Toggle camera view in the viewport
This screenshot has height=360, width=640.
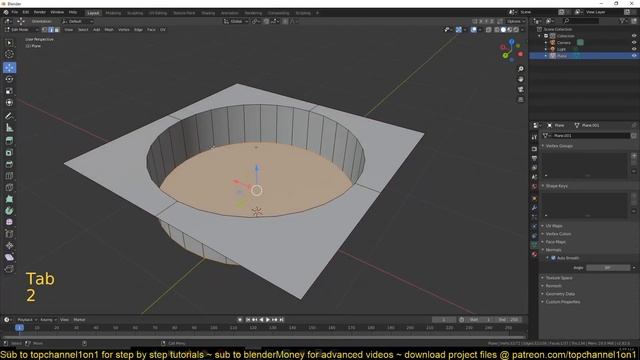[521, 89]
